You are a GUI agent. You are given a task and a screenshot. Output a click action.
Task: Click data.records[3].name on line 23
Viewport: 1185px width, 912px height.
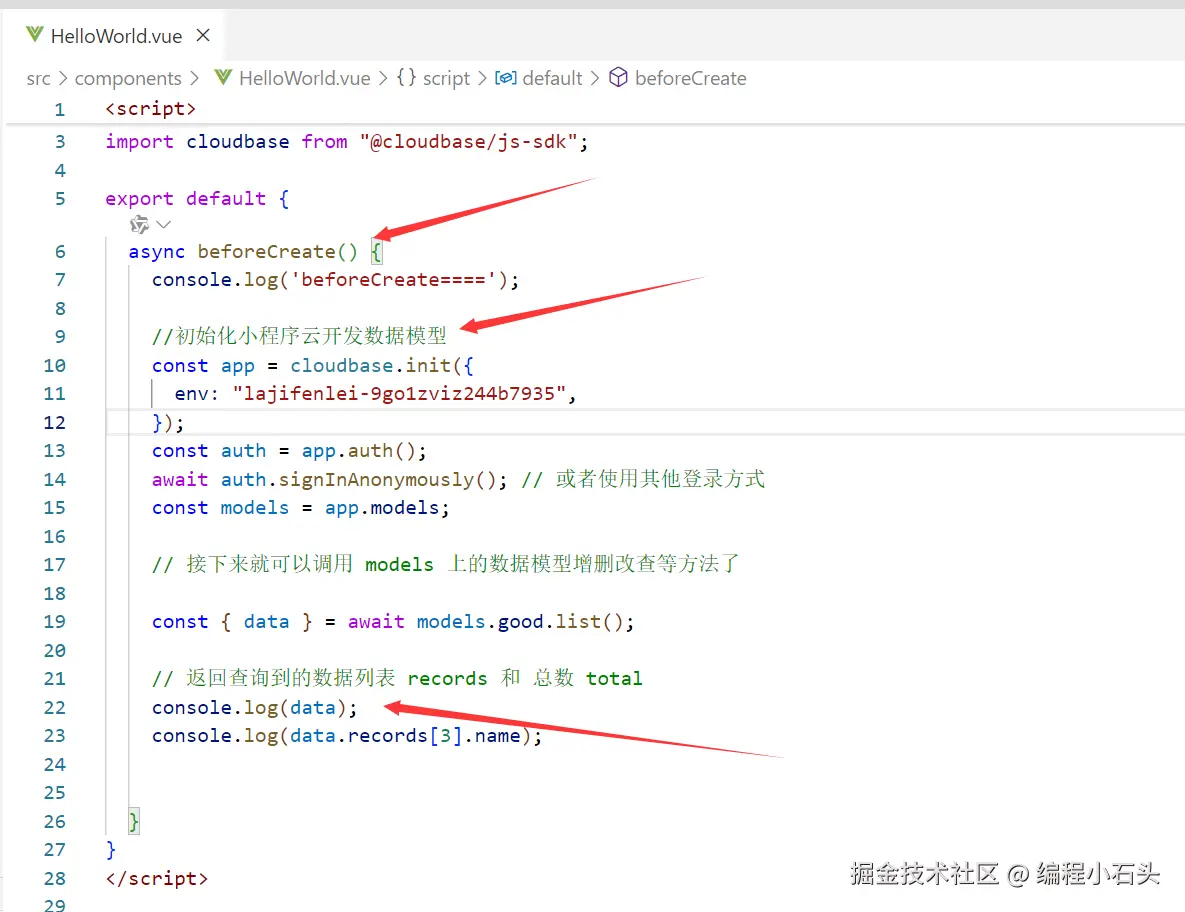[x=405, y=736]
